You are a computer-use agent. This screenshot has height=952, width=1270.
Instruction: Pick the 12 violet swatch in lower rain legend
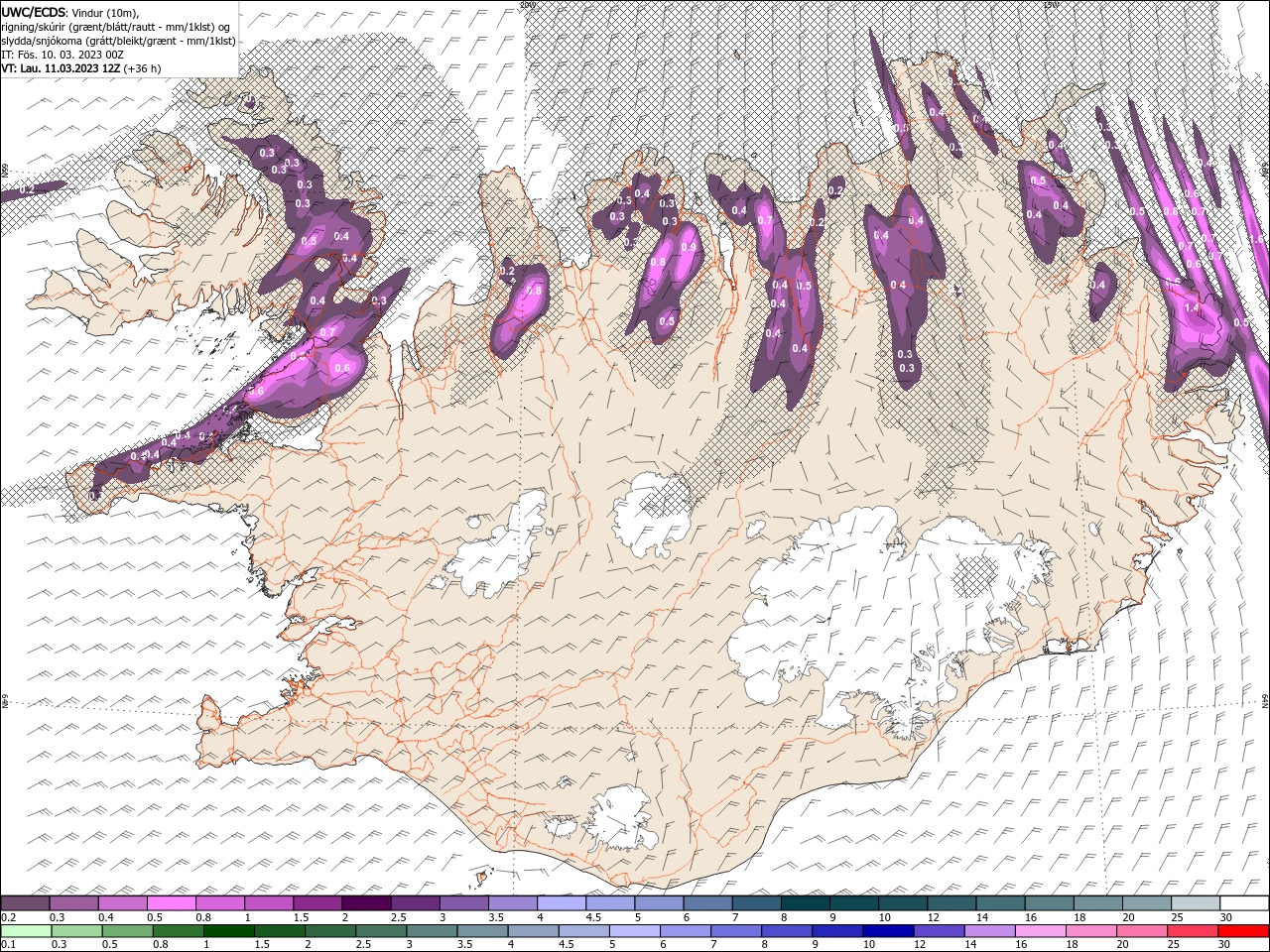pyautogui.click(x=939, y=931)
